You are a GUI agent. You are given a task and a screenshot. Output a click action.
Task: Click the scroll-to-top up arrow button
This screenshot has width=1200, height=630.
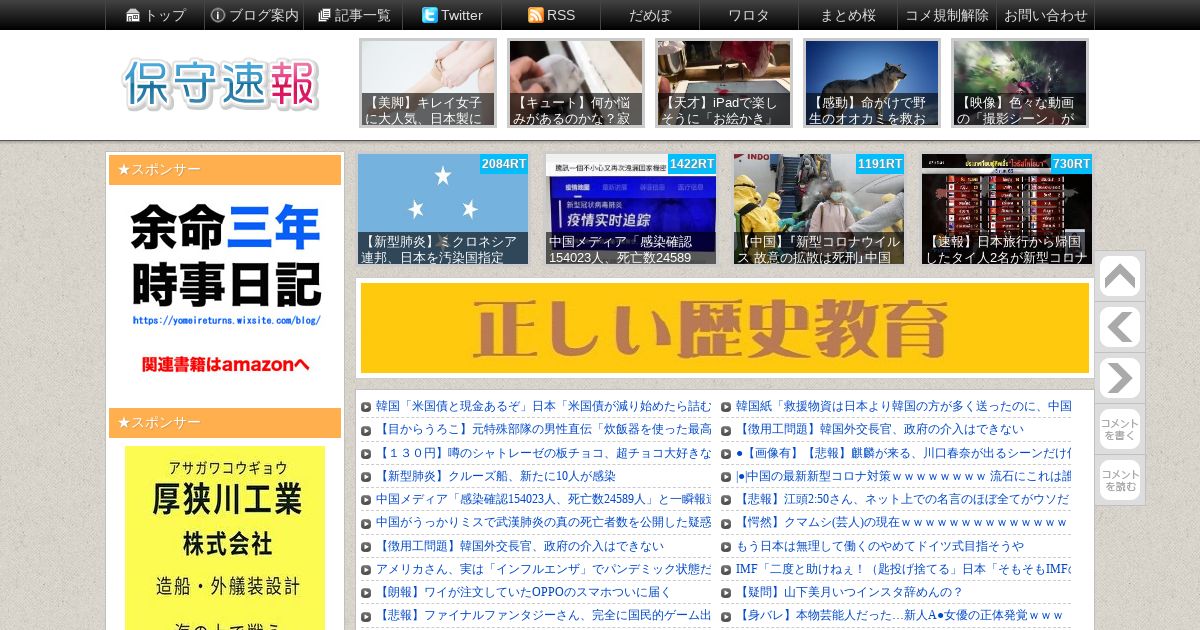click(1120, 277)
